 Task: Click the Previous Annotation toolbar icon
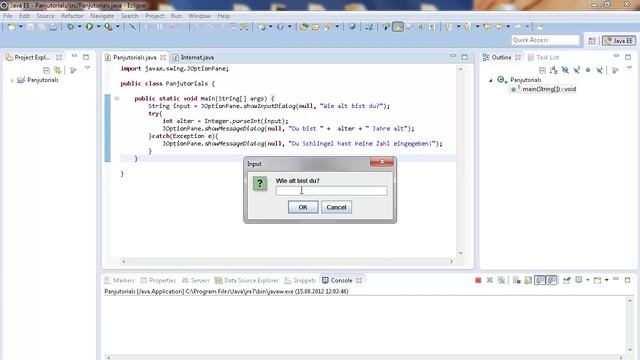[x=467, y=27]
